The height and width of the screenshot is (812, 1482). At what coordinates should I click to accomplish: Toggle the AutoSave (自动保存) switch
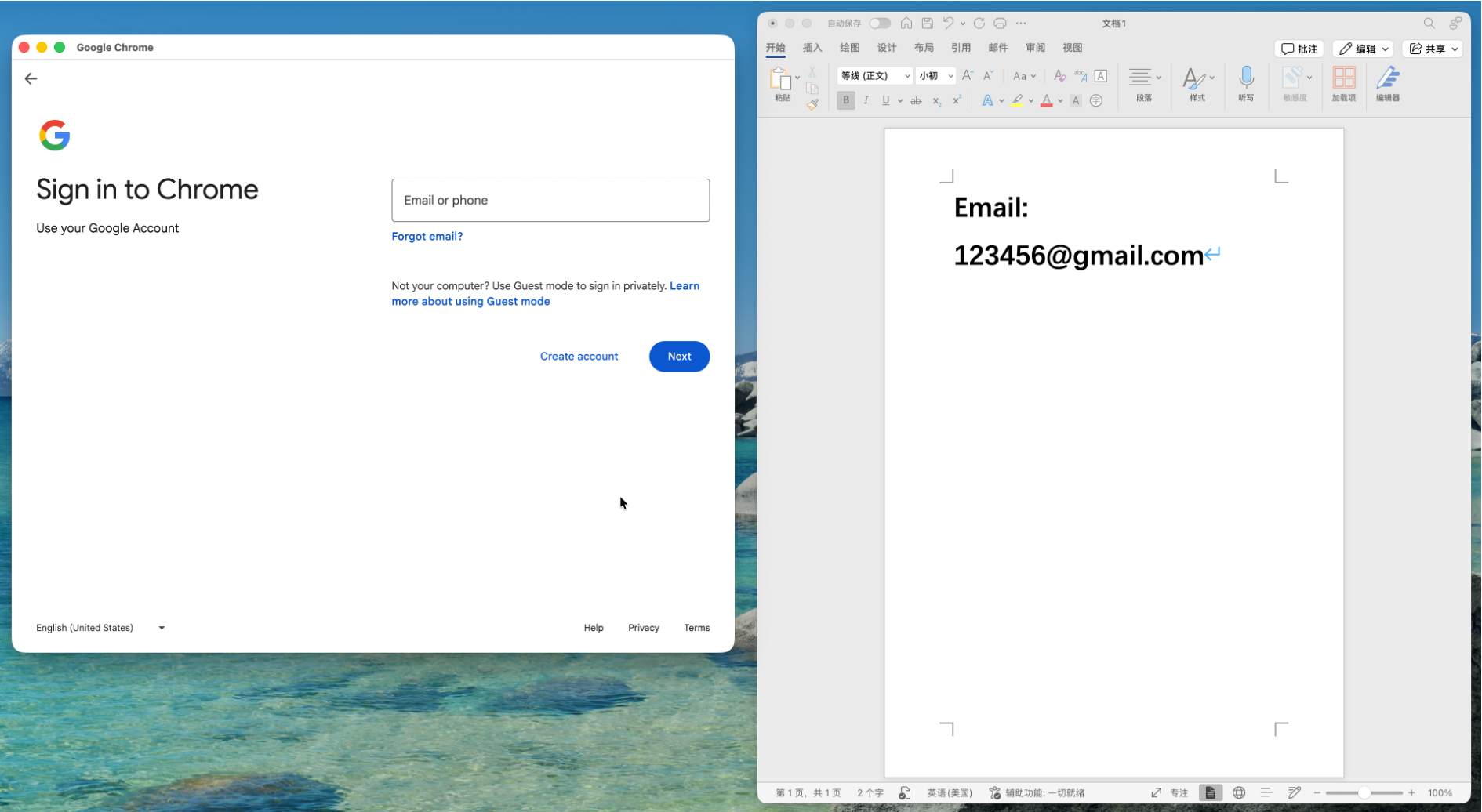880,24
